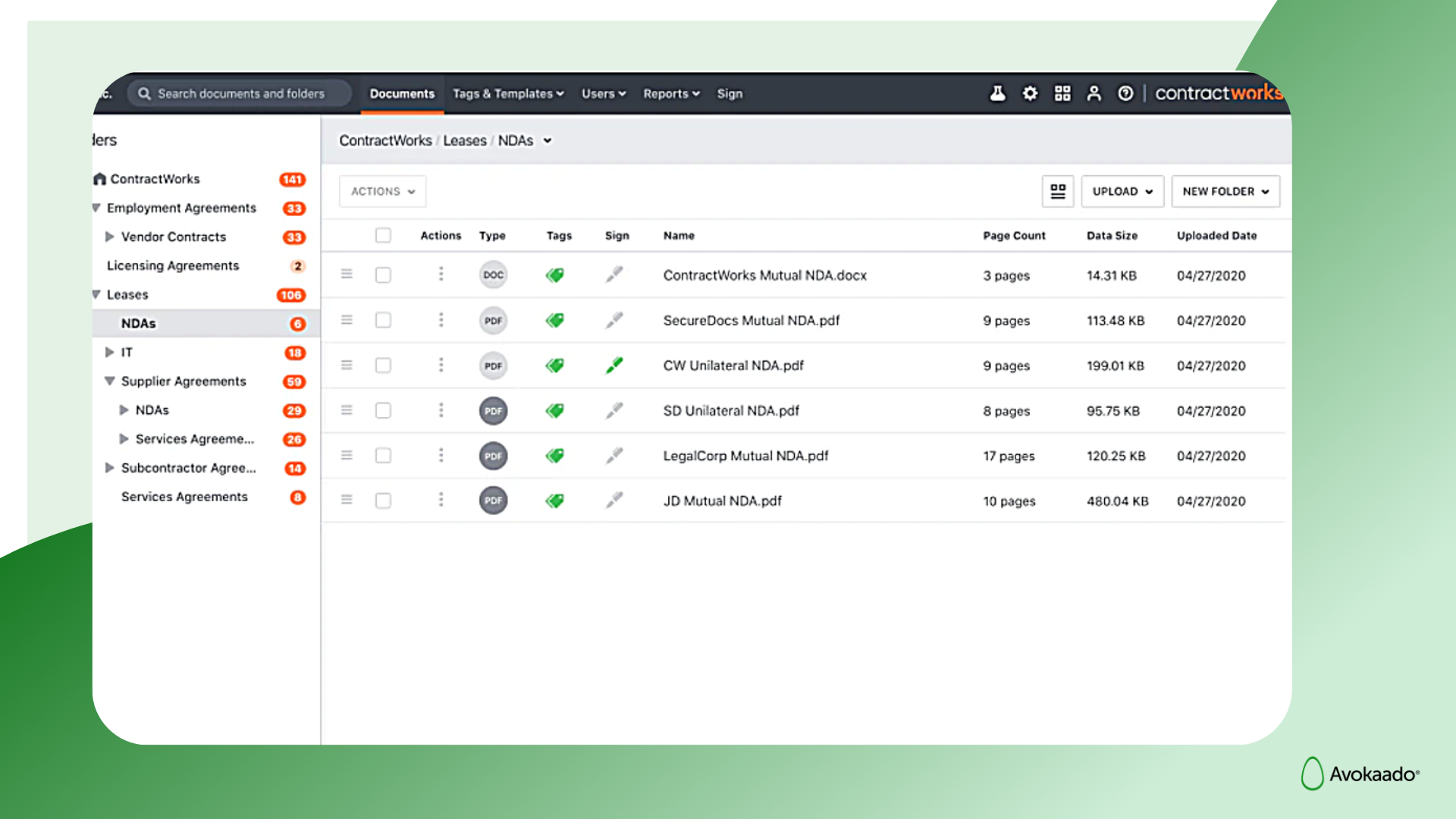Click the PDF type icon for SecureDocs Mutual NDA

493,320
